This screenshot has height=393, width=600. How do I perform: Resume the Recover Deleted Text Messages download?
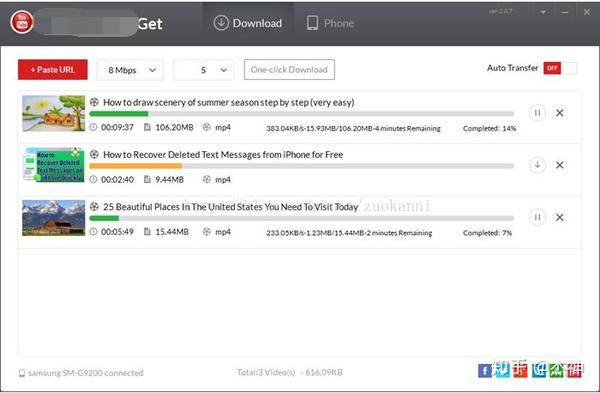click(537, 165)
